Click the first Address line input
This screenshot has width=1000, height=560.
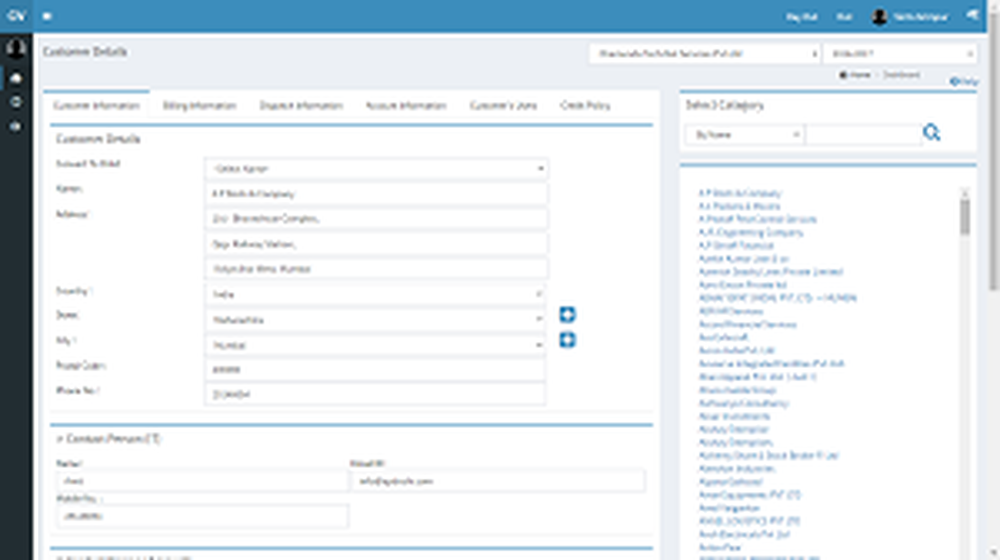pos(376,218)
